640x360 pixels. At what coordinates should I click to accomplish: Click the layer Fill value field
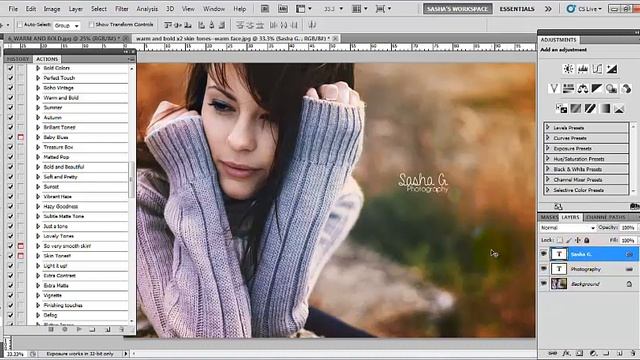click(628, 240)
